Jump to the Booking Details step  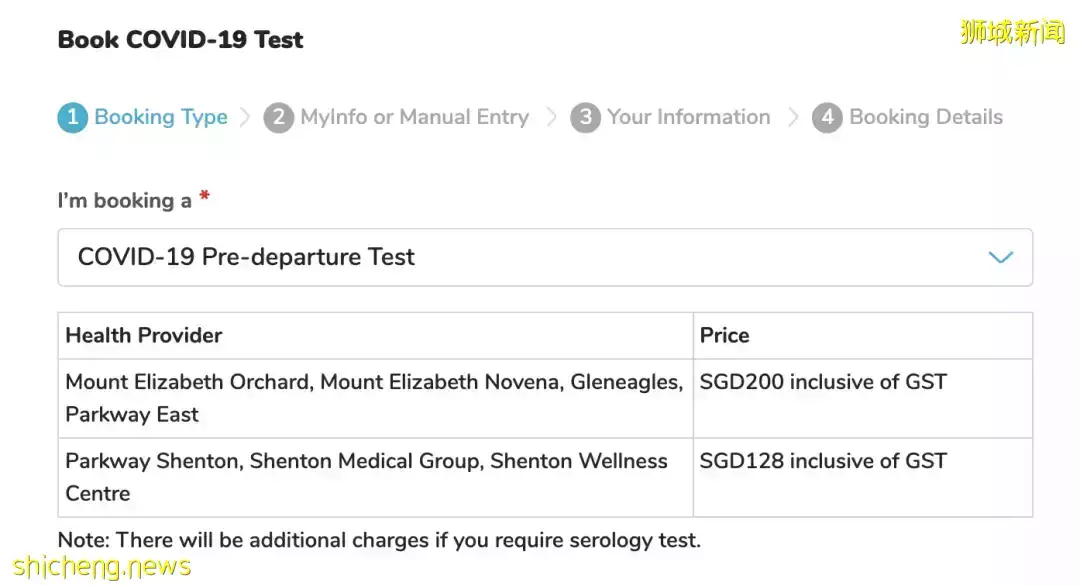point(925,118)
